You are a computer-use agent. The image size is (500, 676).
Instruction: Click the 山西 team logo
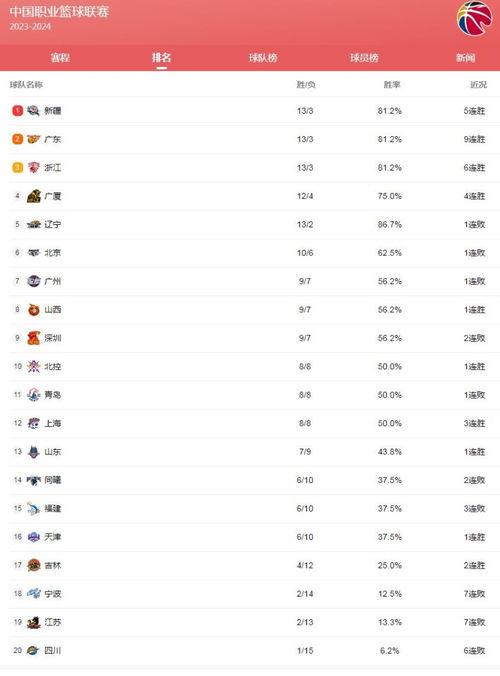(x=34, y=310)
